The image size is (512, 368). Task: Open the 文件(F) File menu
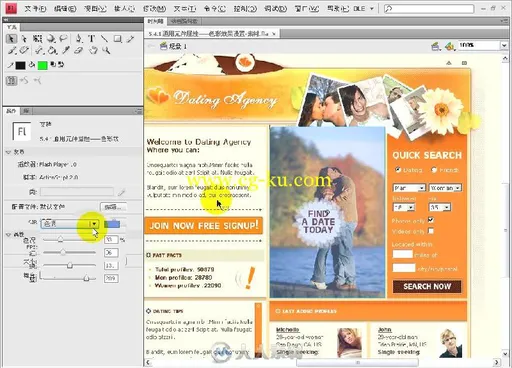pos(35,9)
